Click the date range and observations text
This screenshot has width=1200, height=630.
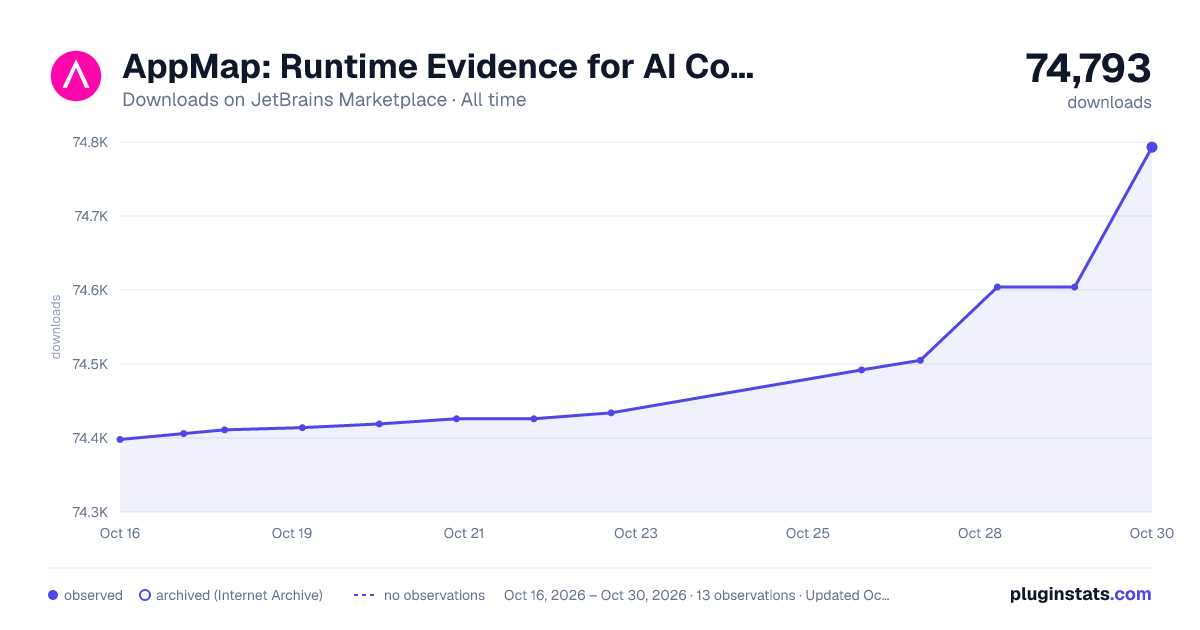click(x=697, y=595)
